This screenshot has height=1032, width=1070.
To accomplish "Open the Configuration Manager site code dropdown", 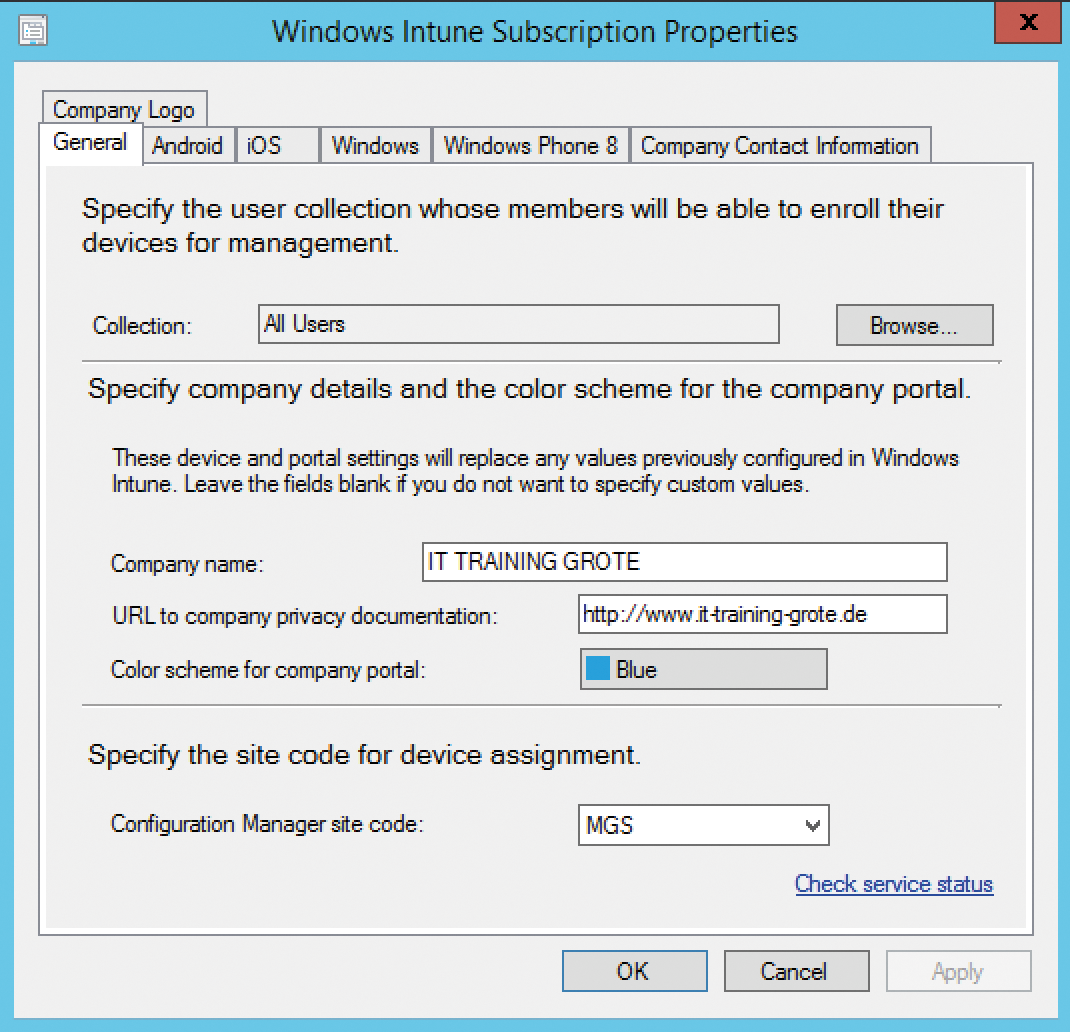I will point(703,825).
